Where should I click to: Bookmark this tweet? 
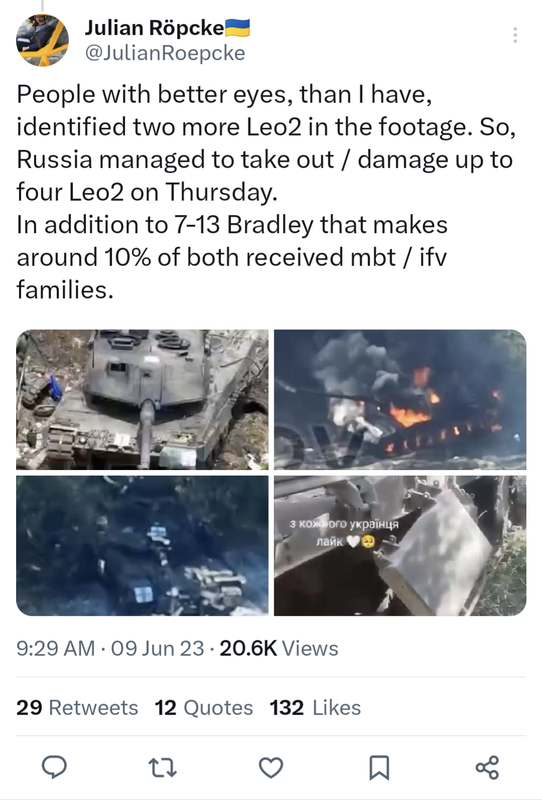[379, 767]
